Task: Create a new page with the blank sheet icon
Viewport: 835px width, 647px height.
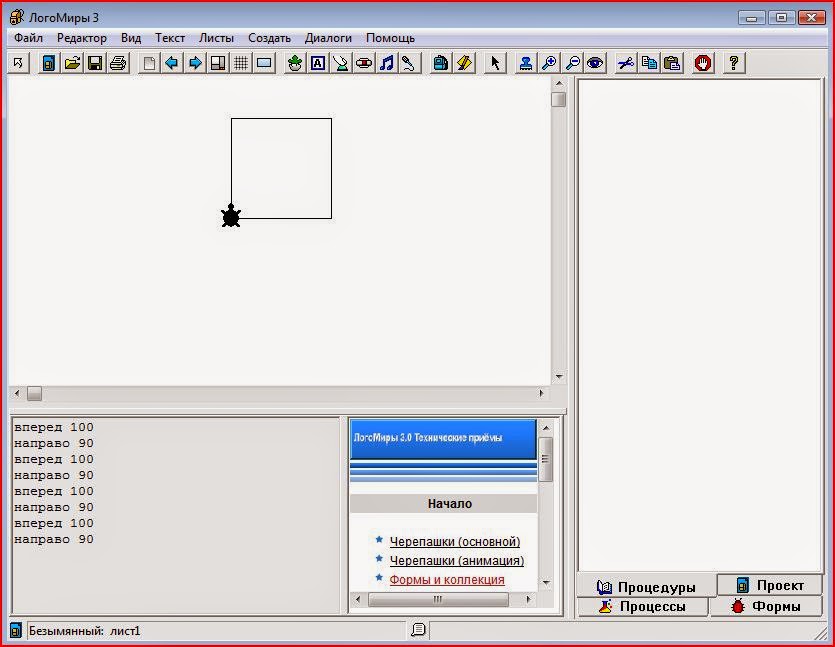Action: [149, 63]
